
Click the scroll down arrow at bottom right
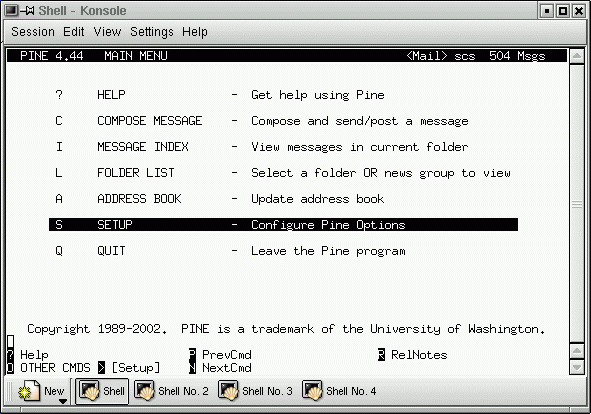pos(577,367)
